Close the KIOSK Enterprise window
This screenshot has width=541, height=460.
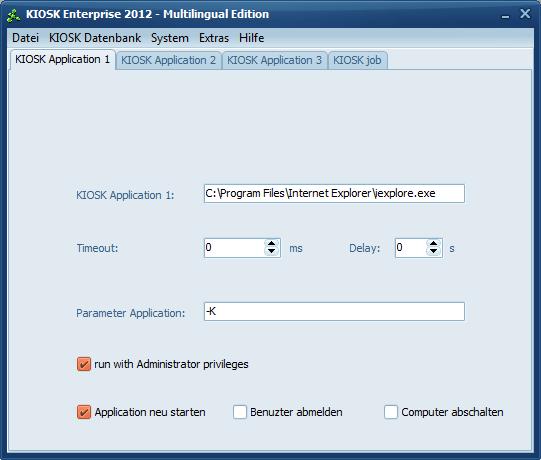(525, 14)
